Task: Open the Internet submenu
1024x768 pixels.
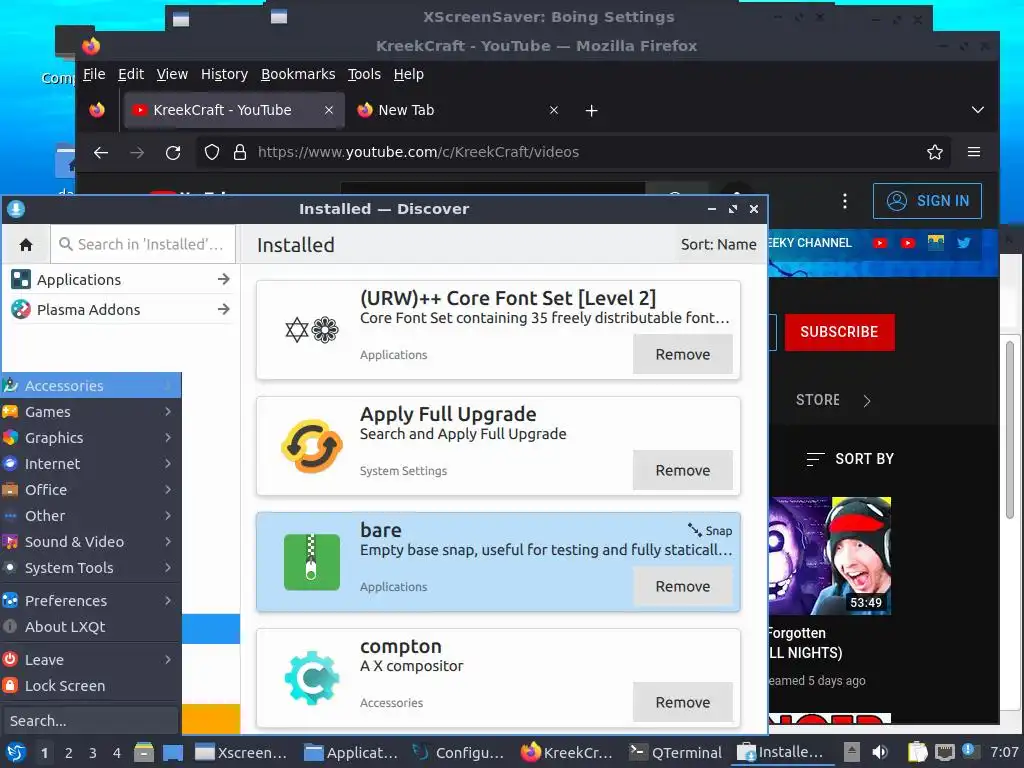Action: click(x=91, y=464)
